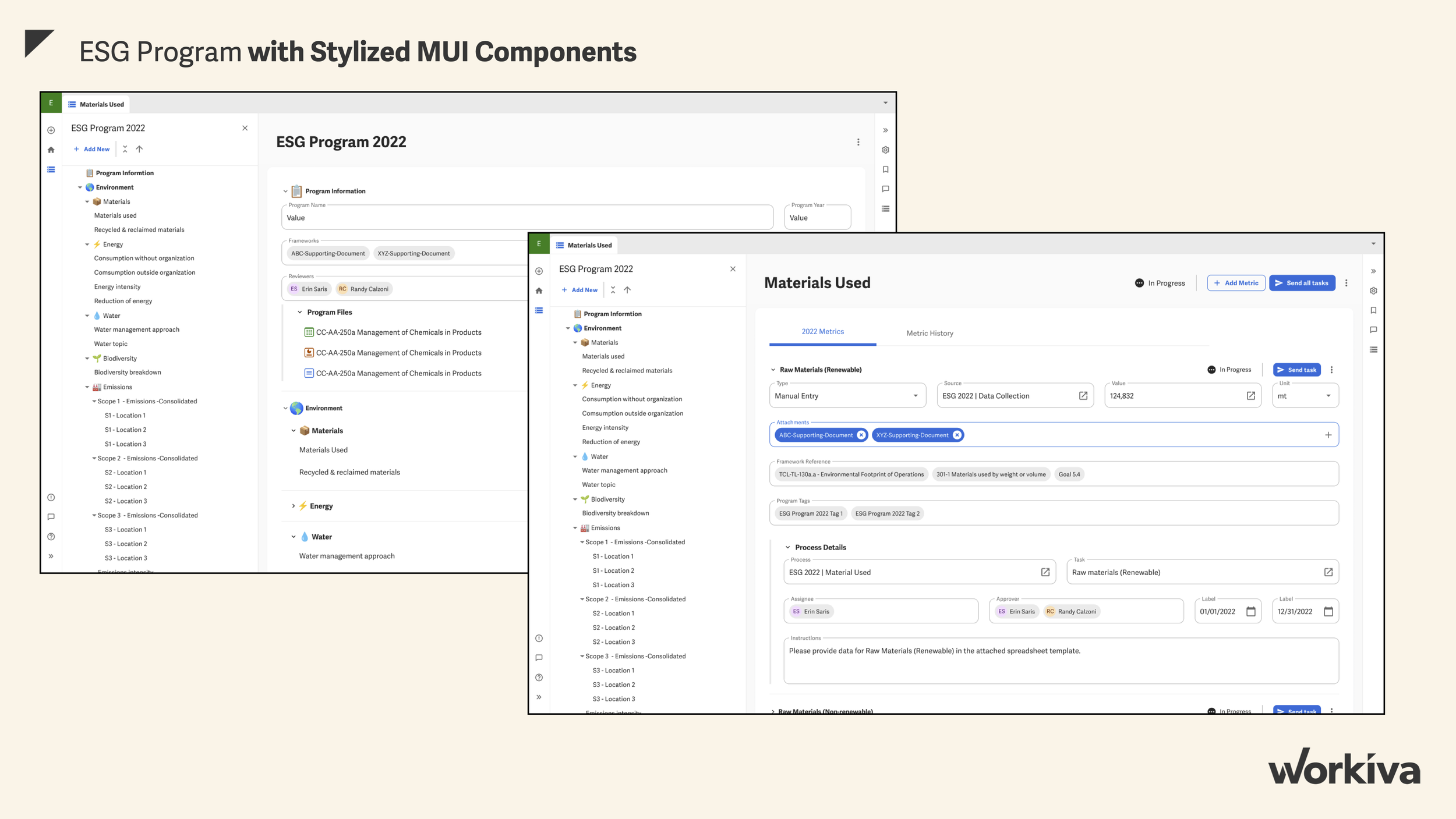Click Program Year field in back window
Screen dimensions: 1456x819
(x=817, y=217)
